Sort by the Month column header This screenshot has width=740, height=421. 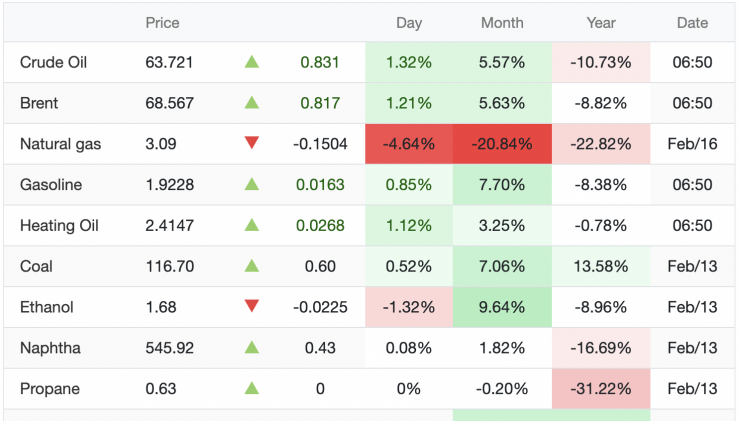point(502,22)
